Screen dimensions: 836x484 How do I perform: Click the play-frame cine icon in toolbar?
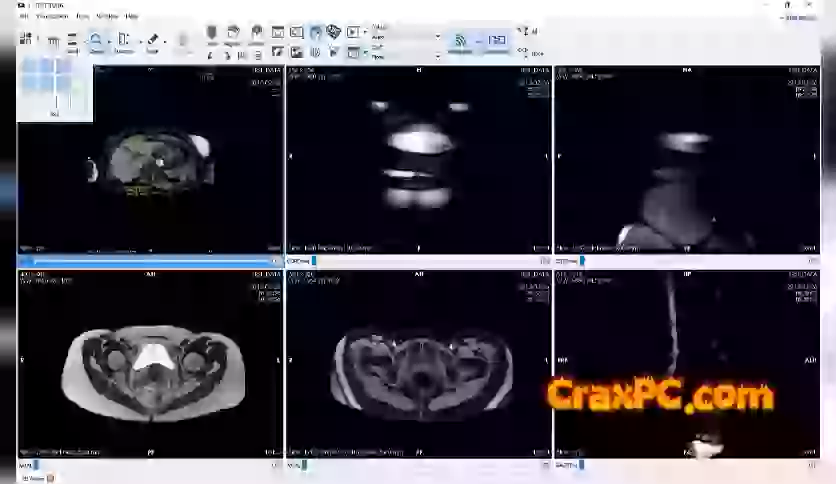click(x=352, y=32)
